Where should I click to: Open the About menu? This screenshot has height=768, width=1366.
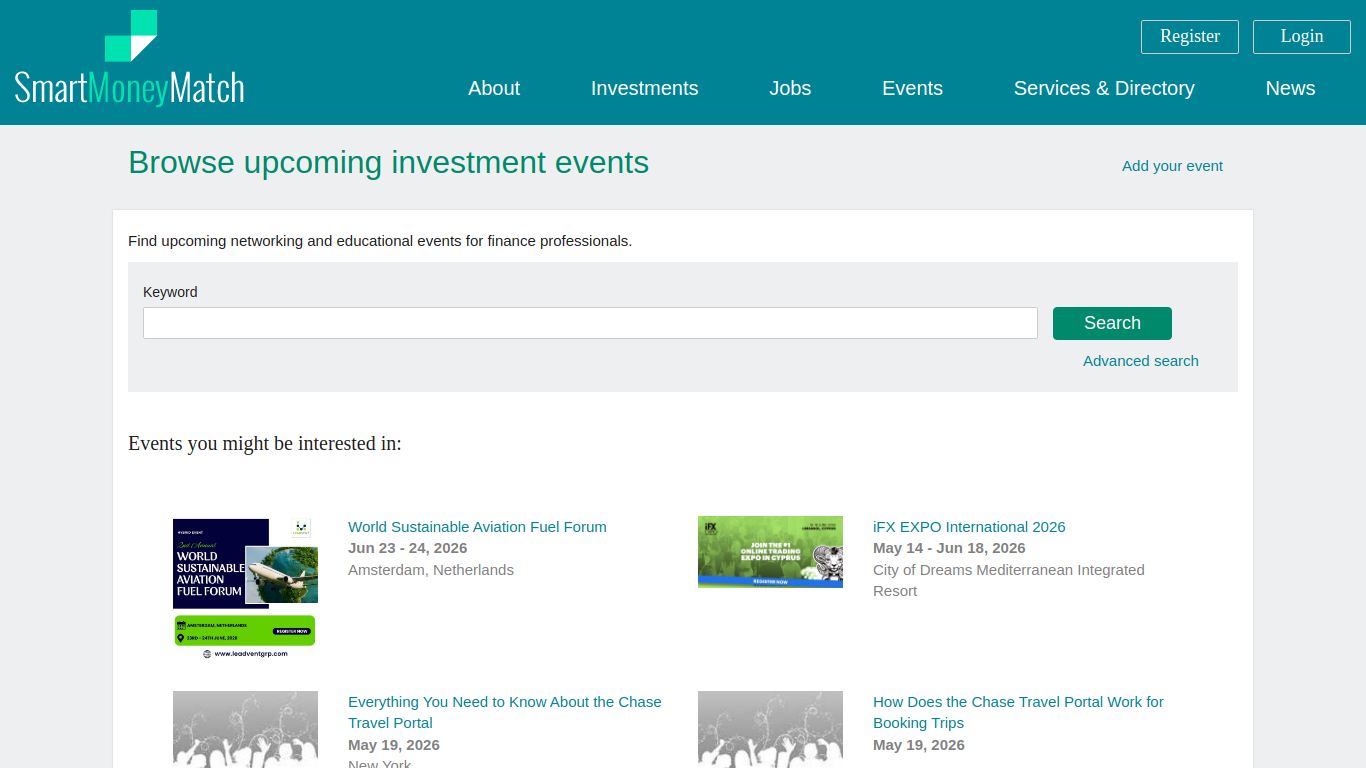494,88
